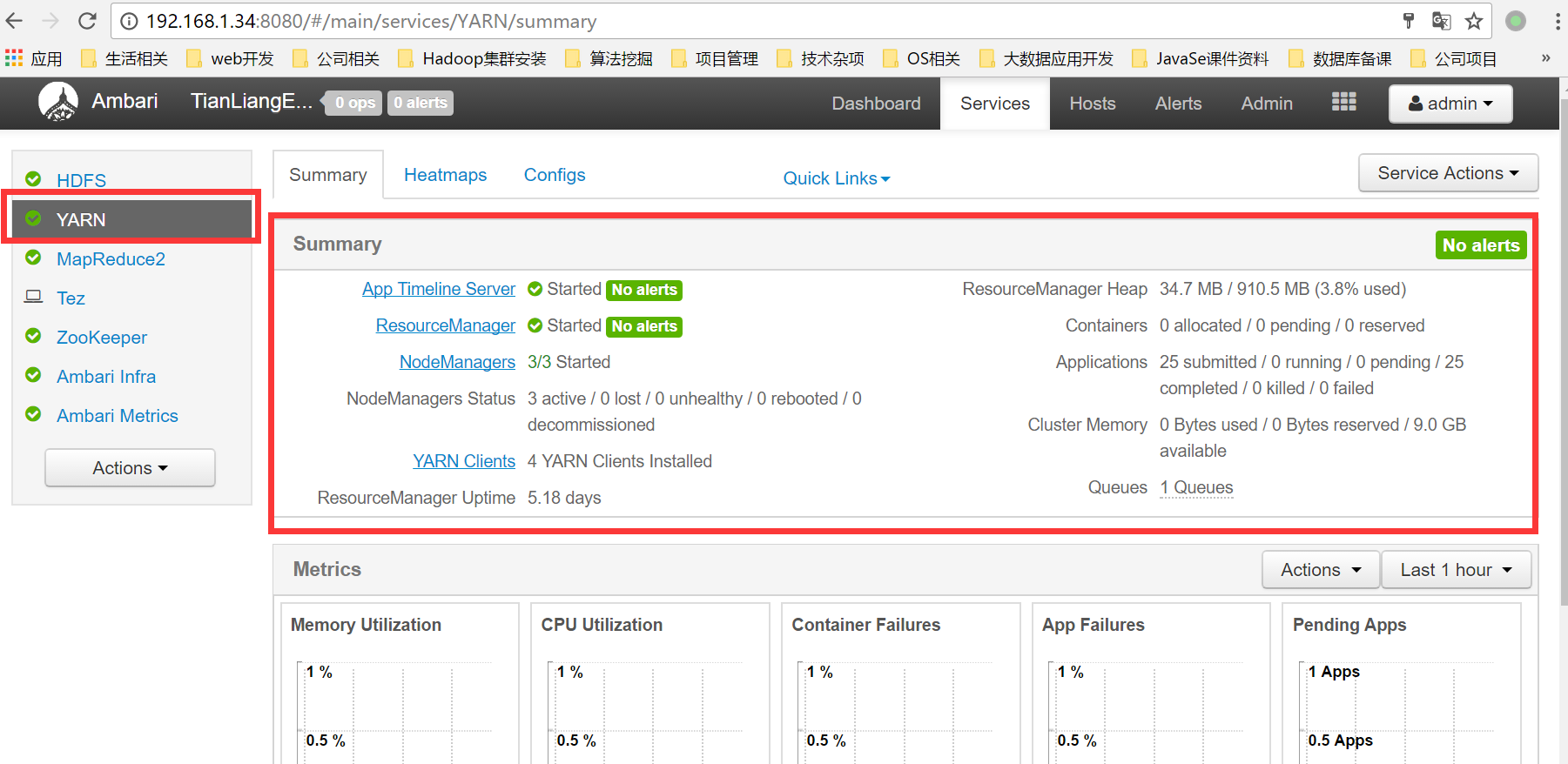Click the 0 ops badge
This screenshot has height=764, width=1568.
[355, 103]
